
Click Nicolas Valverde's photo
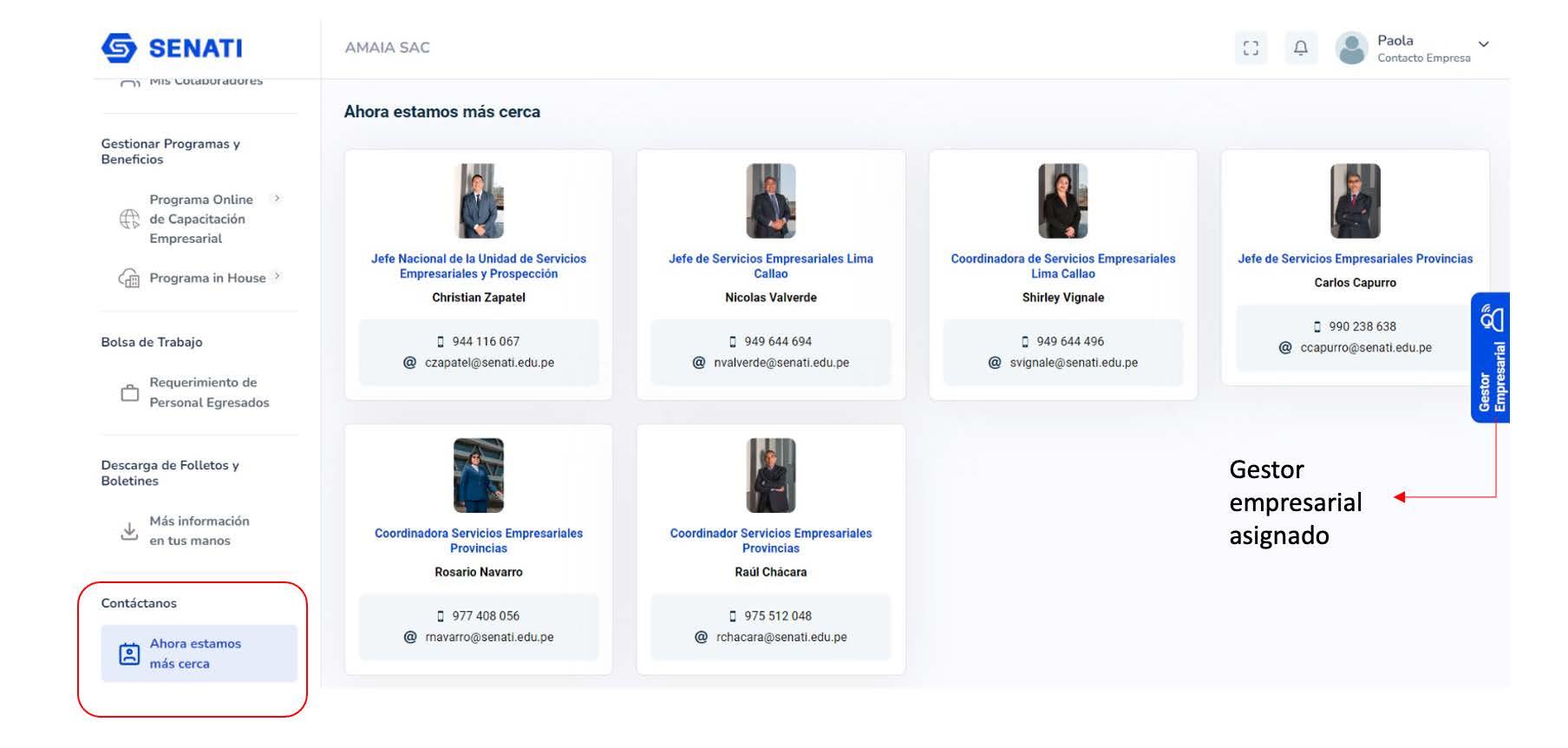771,200
